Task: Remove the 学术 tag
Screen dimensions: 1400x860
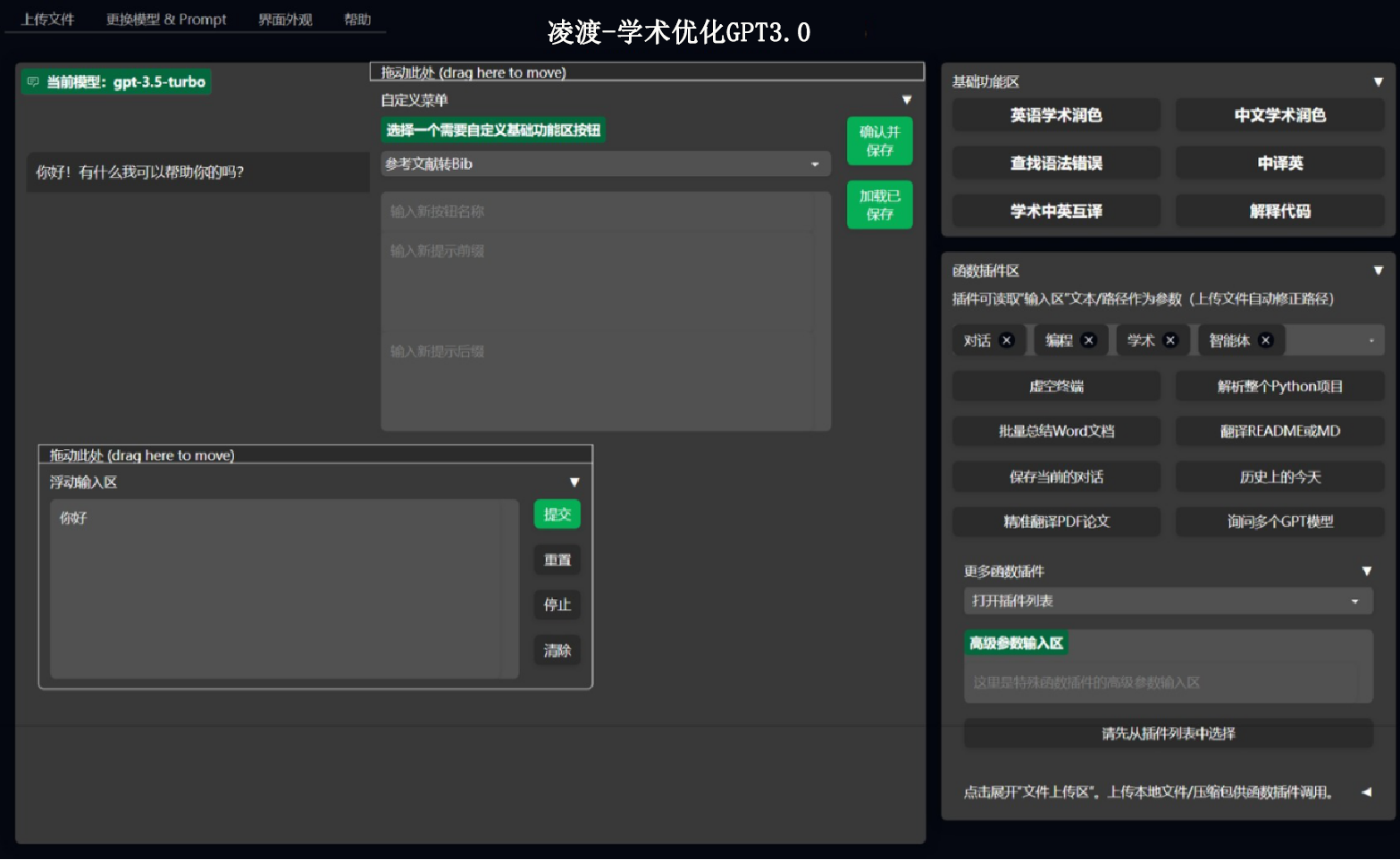Action: (1170, 340)
